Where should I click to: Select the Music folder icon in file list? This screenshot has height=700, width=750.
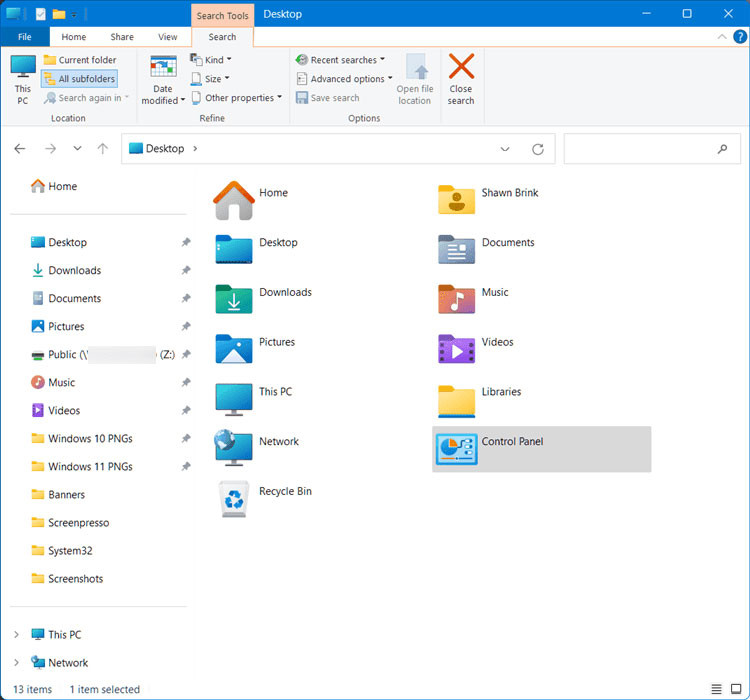(x=456, y=300)
